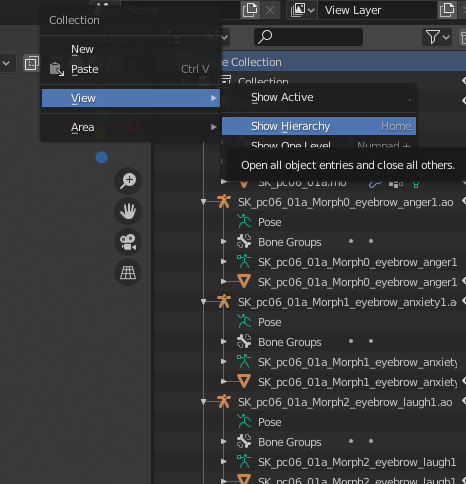Collapse SK_pc06_01a_Morph0_eyebrow_anger1.ao armature entry
Image resolution: width=466 pixels, height=484 pixels.
click(x=203, y=202)
